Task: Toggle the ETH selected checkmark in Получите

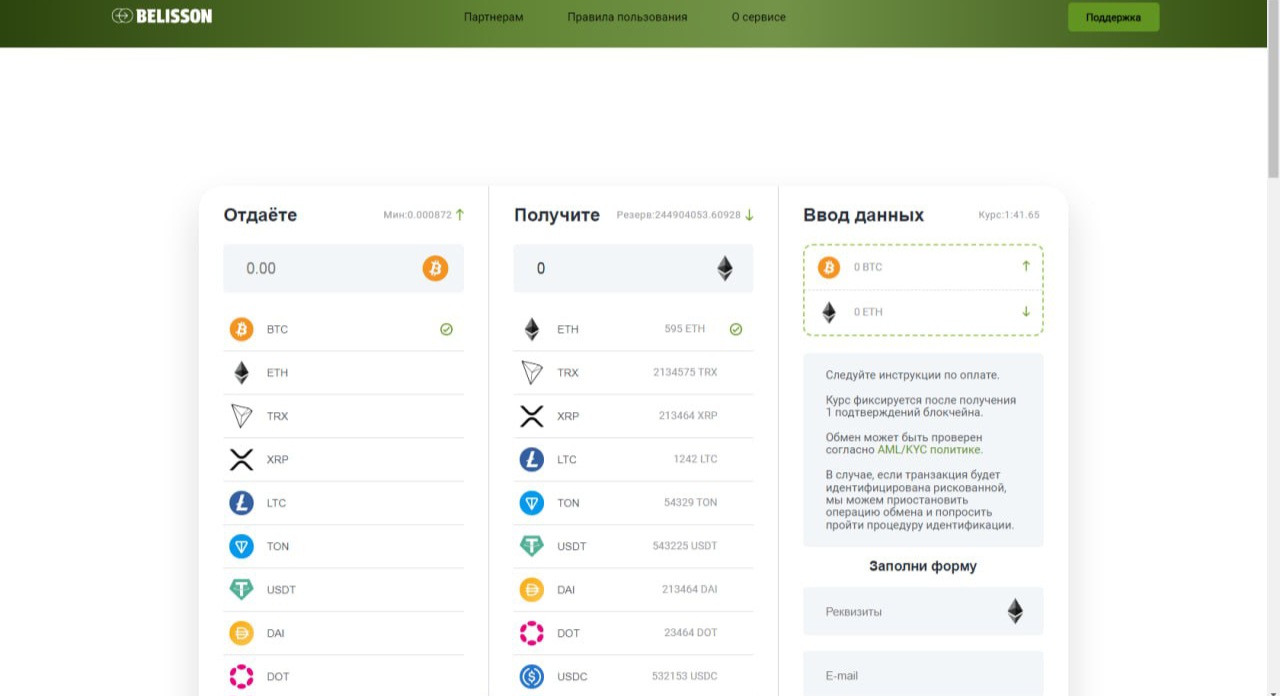Action: tap(736, 329)
